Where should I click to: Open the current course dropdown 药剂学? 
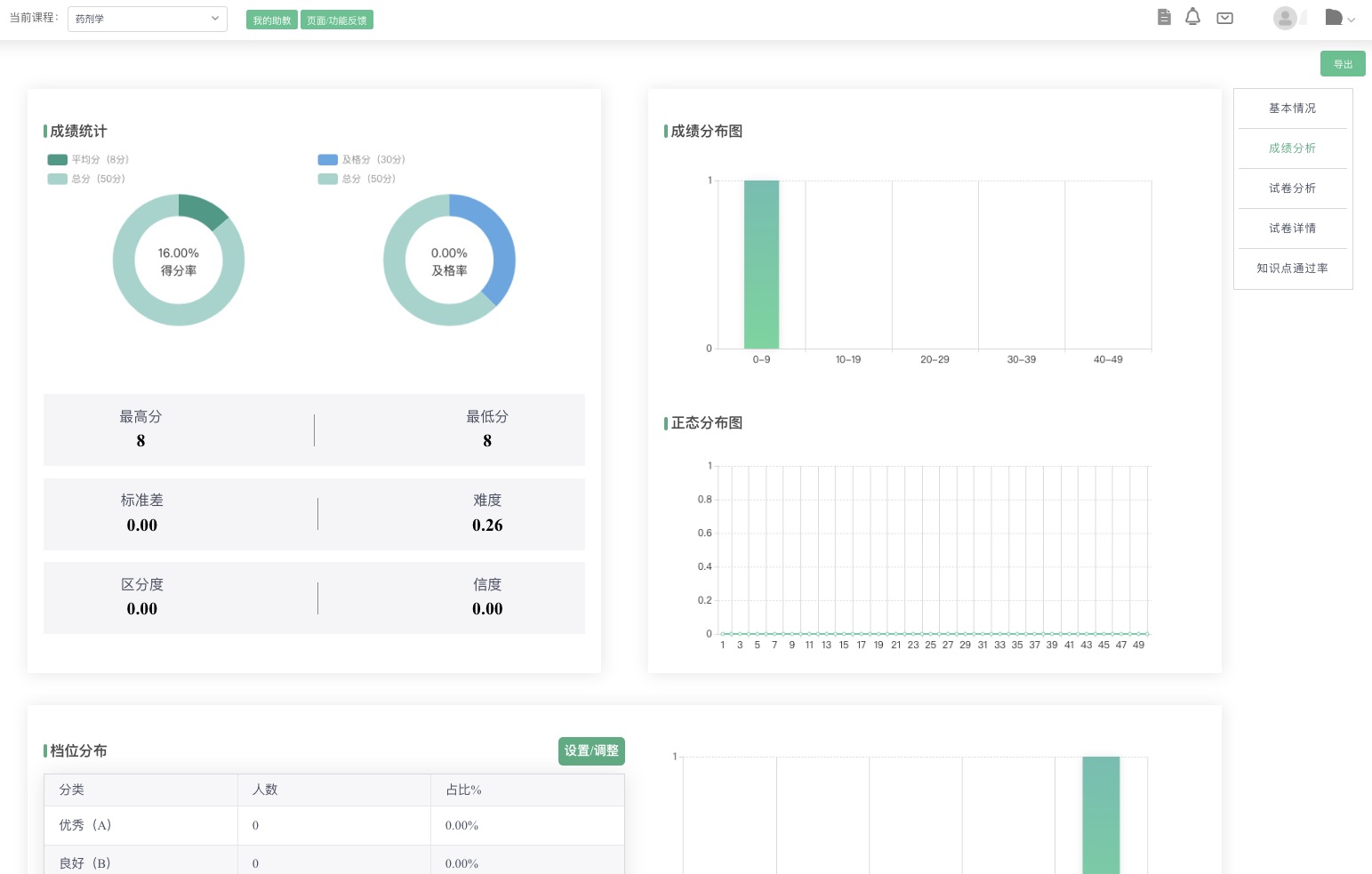148,19
